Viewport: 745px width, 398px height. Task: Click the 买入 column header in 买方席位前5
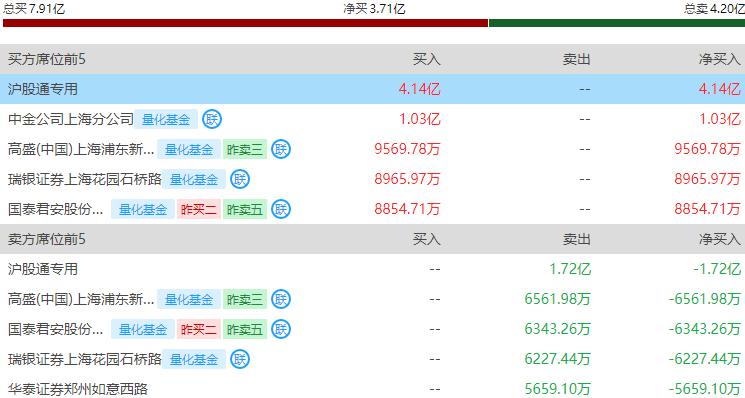(x=427, y=59)
